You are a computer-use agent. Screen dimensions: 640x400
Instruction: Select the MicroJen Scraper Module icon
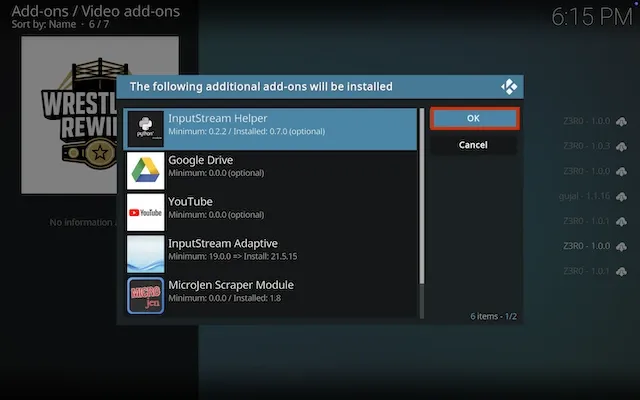146,296
